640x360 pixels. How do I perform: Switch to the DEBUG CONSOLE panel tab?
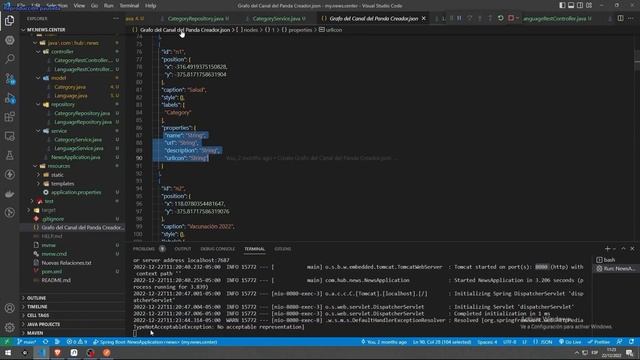(218, 249)
